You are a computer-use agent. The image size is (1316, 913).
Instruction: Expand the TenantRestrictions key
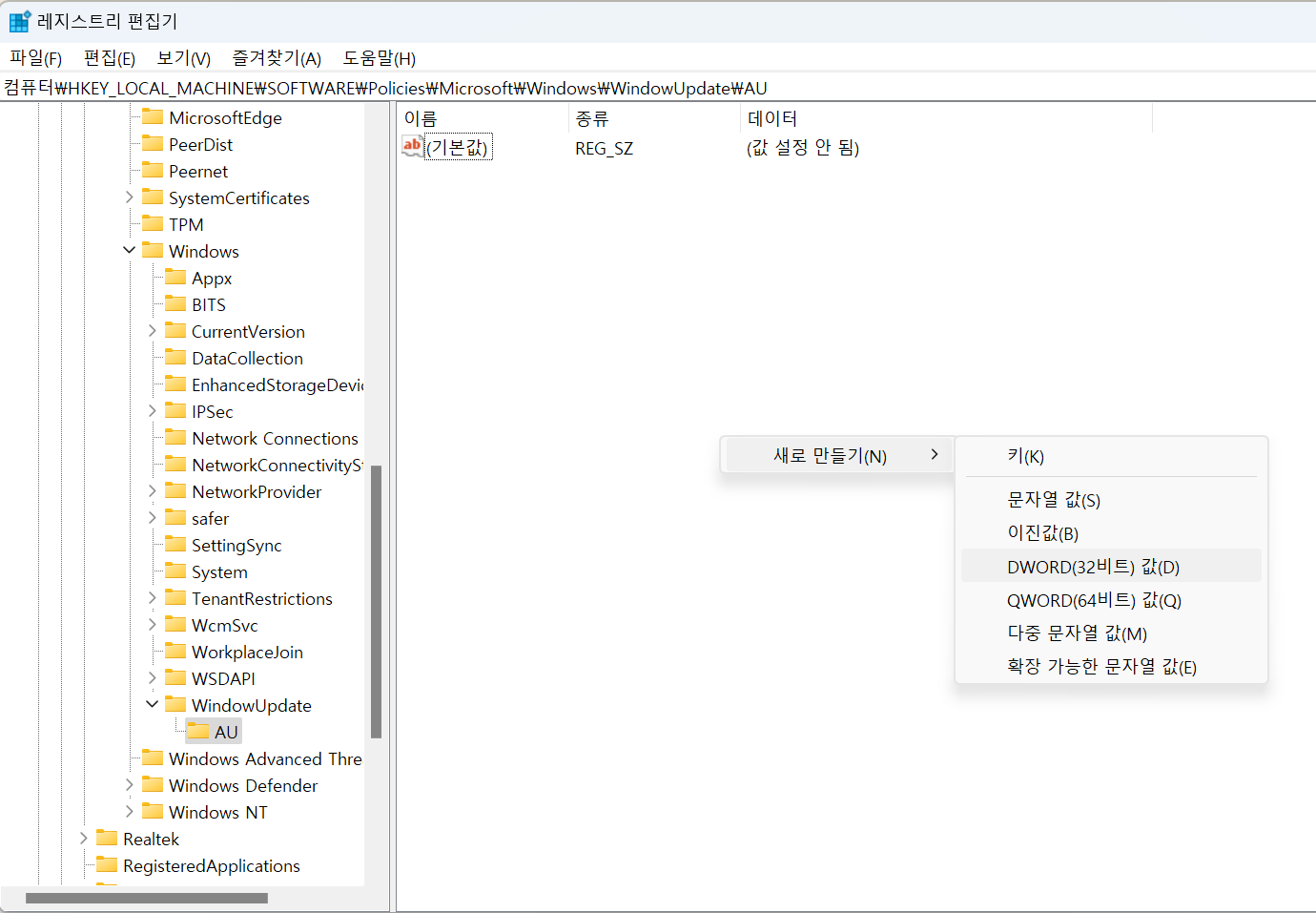coord(152,598)
